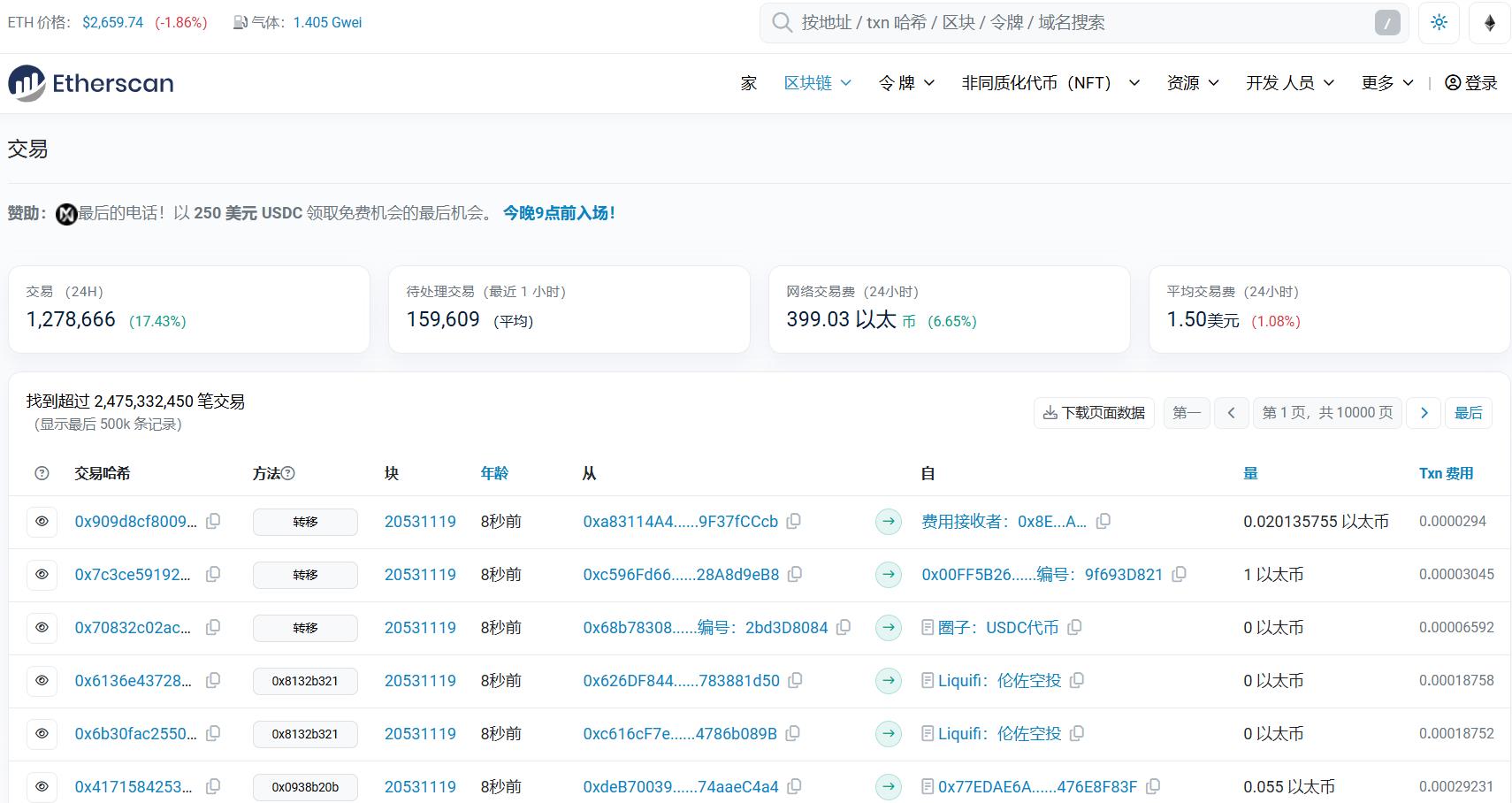Go to next page arrow
1512x803 pixels.
(1424, 413)
